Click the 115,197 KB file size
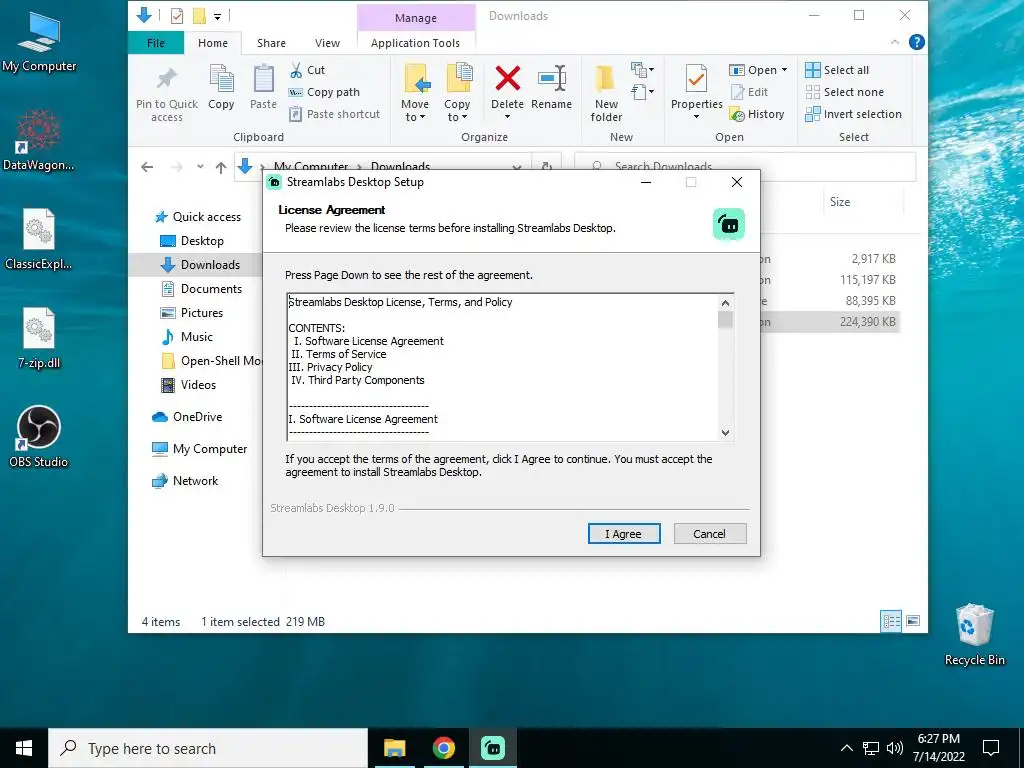Screen dimensions: 1024x768 click(x=867, y=280)
